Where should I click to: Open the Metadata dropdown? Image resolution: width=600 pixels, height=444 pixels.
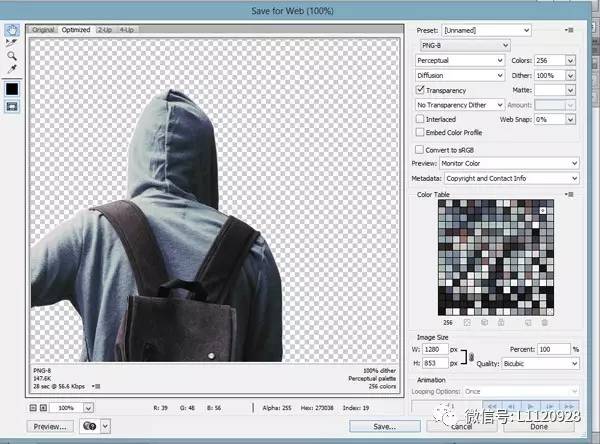[512, 178]
